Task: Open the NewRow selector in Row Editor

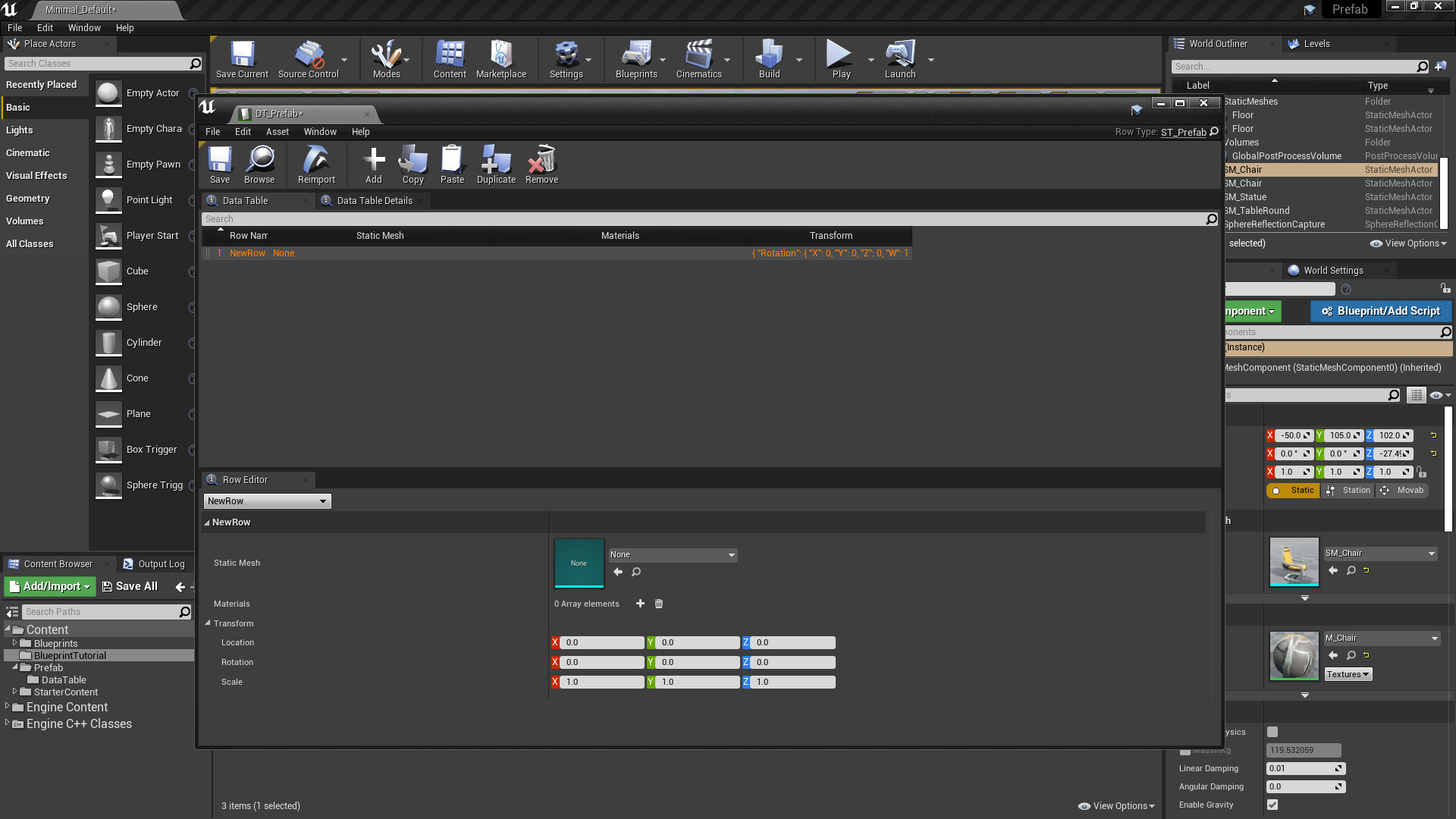Action: pyautogui.click(x=267, y=500)
